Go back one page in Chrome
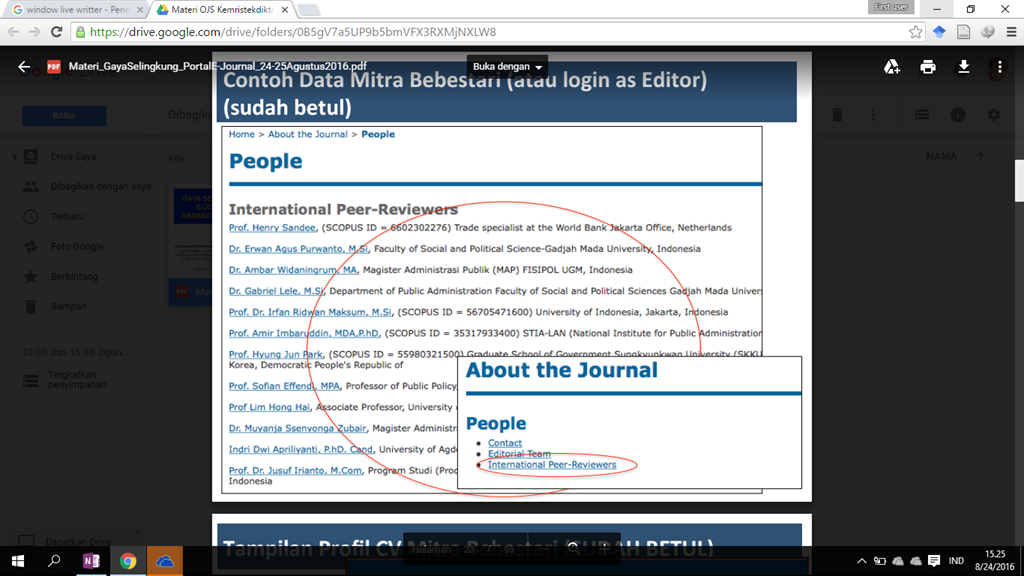The height and width of the screenshot is (576, 1024). 13,32
